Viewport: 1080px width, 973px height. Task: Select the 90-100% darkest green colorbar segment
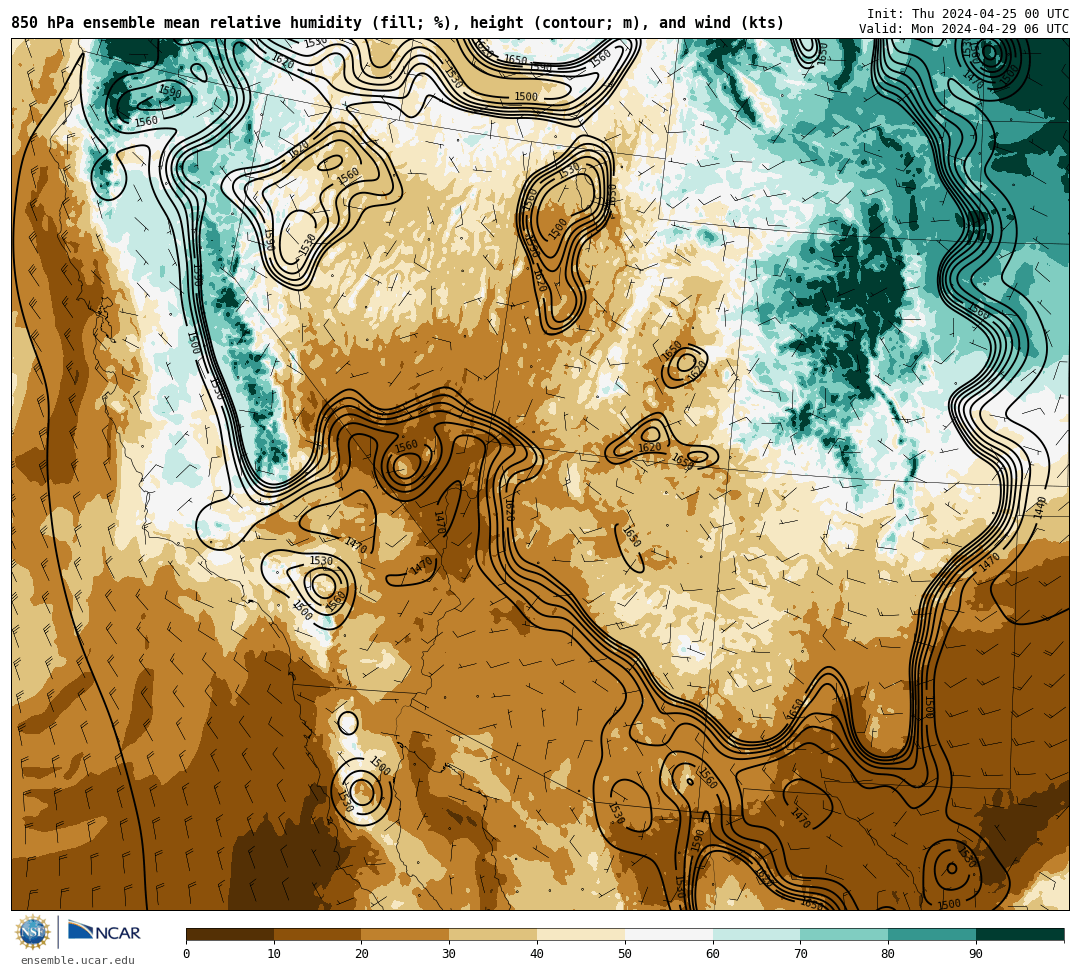pyautogui.click(x=1020, y=934)
